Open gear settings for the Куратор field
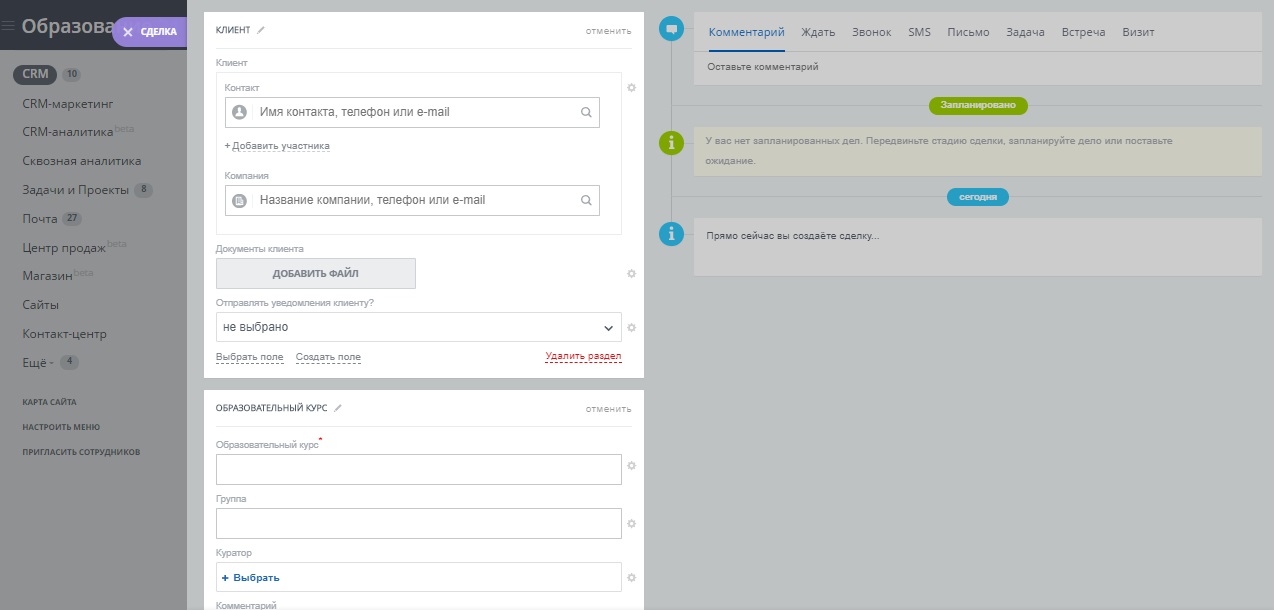The width and height of the screenshot is (1274, 610). pos(631,577)
